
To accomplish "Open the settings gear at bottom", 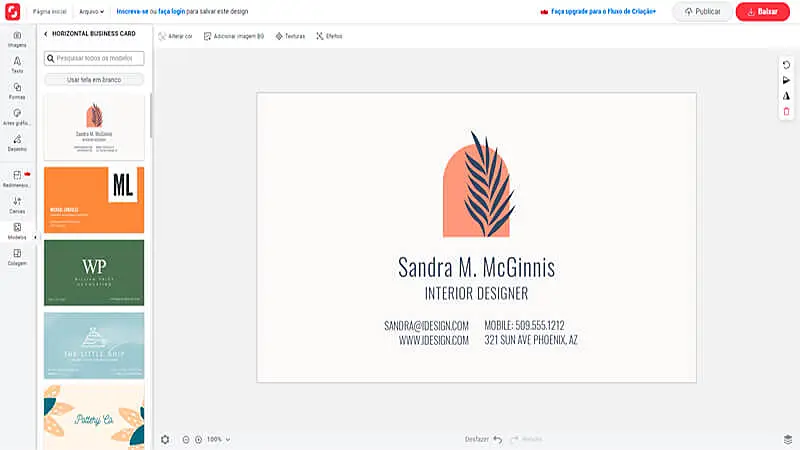I will click(165, 439).
